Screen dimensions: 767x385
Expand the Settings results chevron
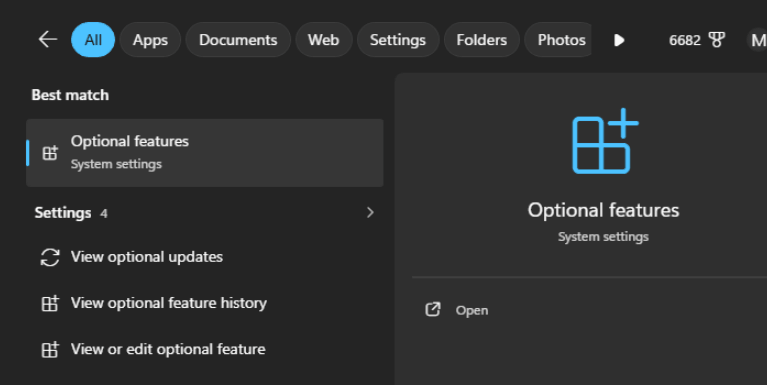tap(370, 212)
